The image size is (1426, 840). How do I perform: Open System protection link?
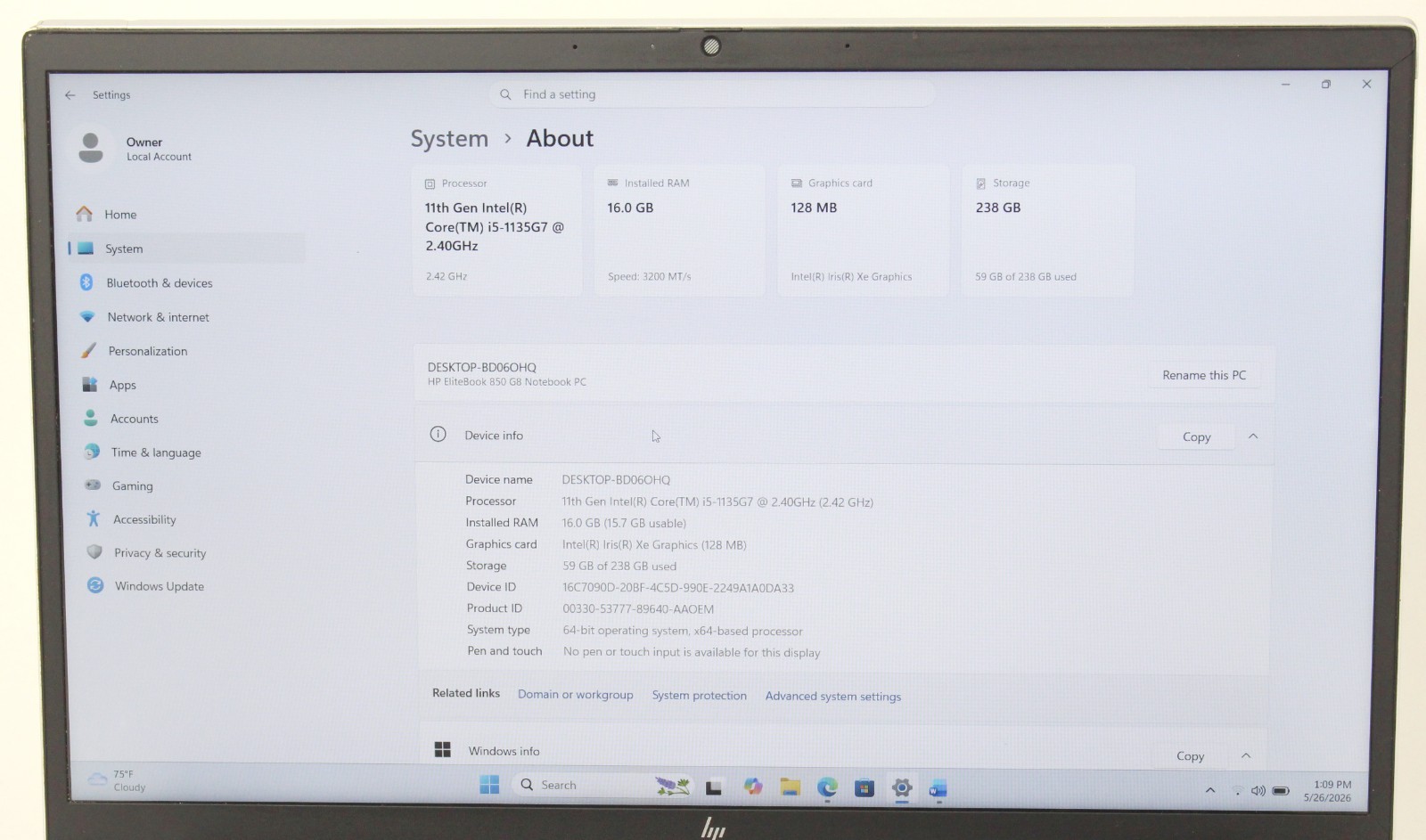click(699, 696)
